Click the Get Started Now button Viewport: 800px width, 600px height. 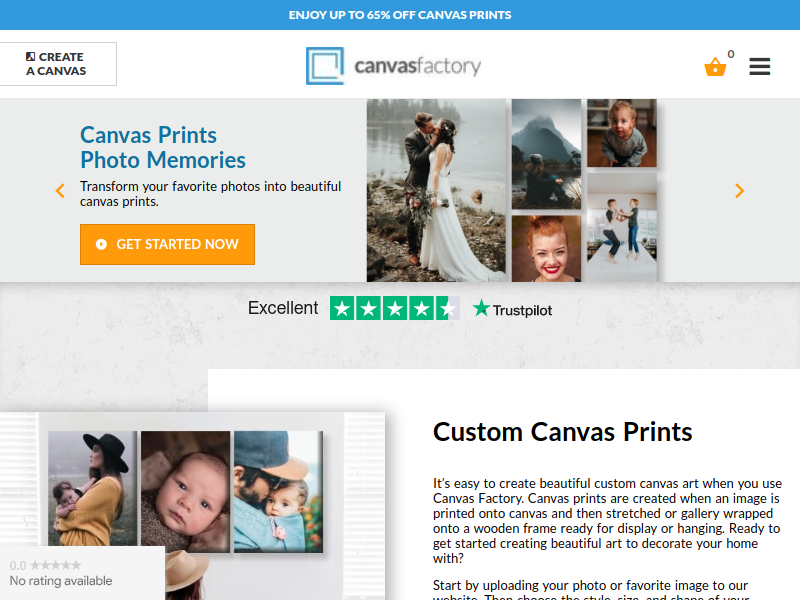pos(167,244)
